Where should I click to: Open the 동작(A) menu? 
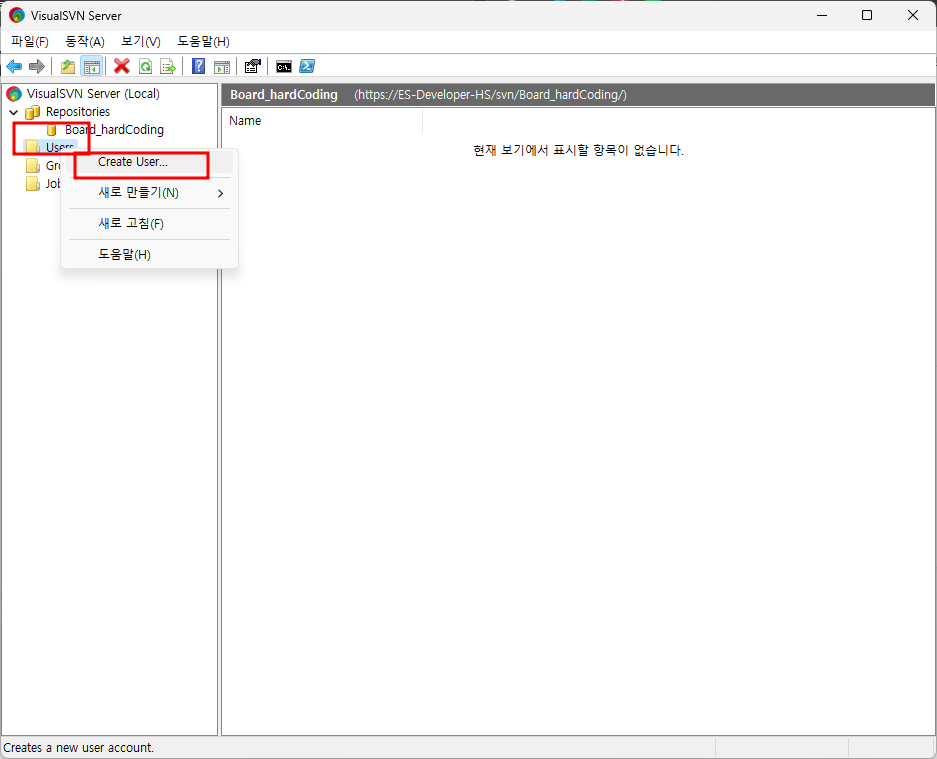coord(85,41)
